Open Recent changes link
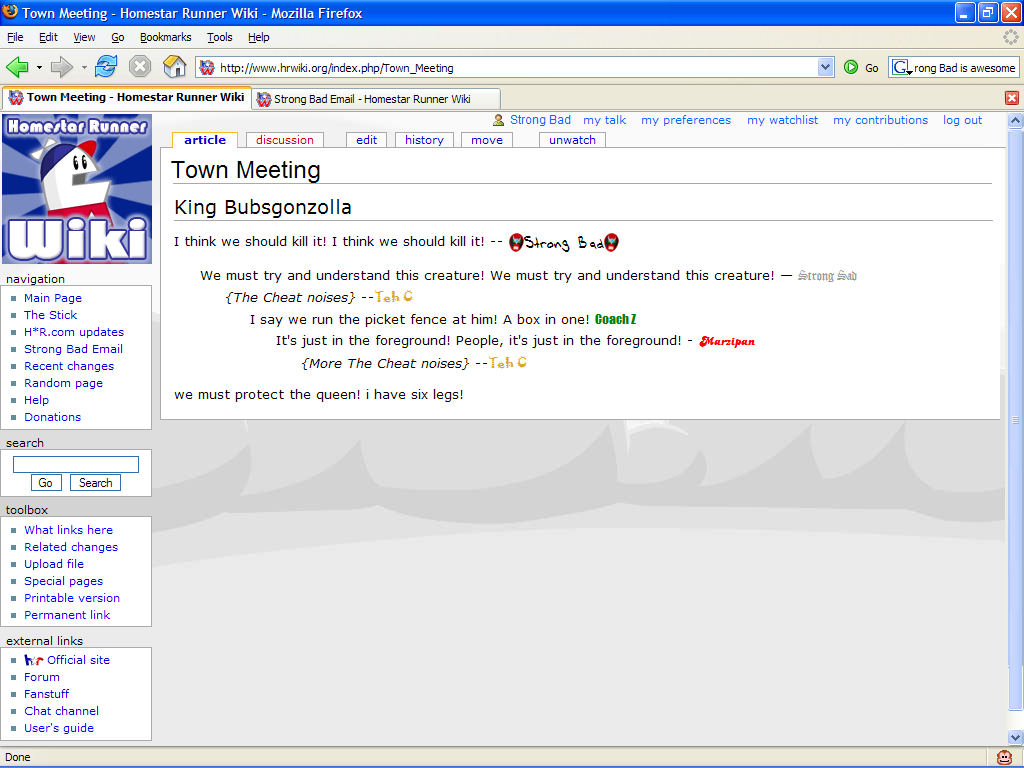The height and width of the screenshot is (768, 1024). coord(69,366)
